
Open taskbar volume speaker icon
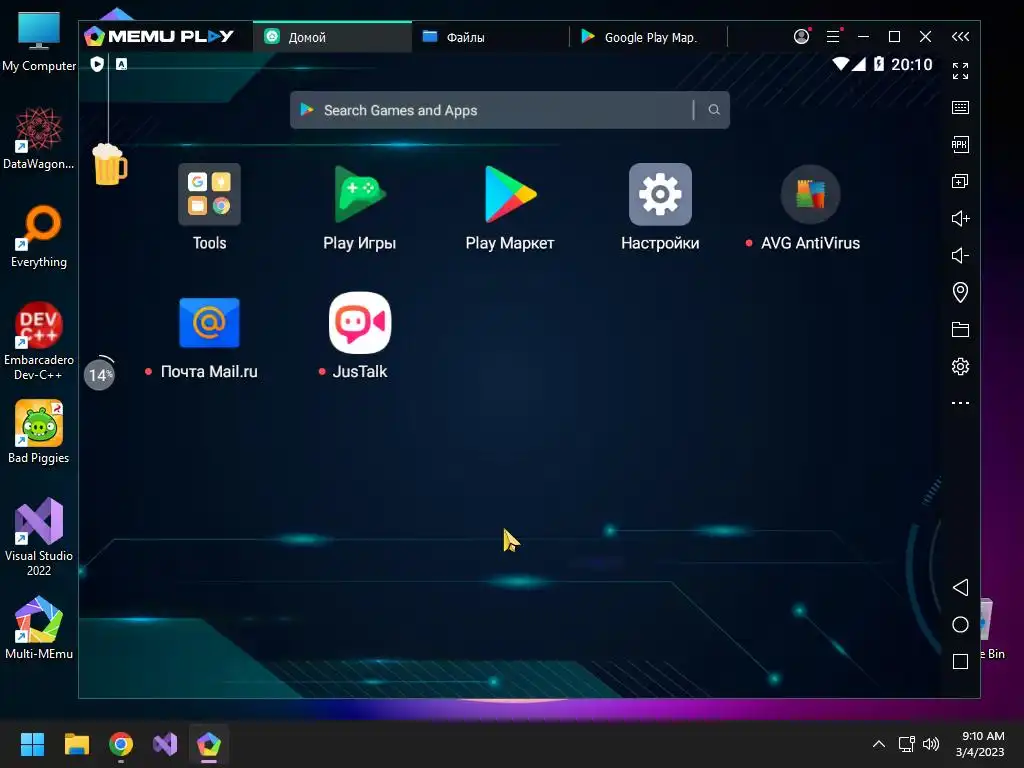(931, 744)
